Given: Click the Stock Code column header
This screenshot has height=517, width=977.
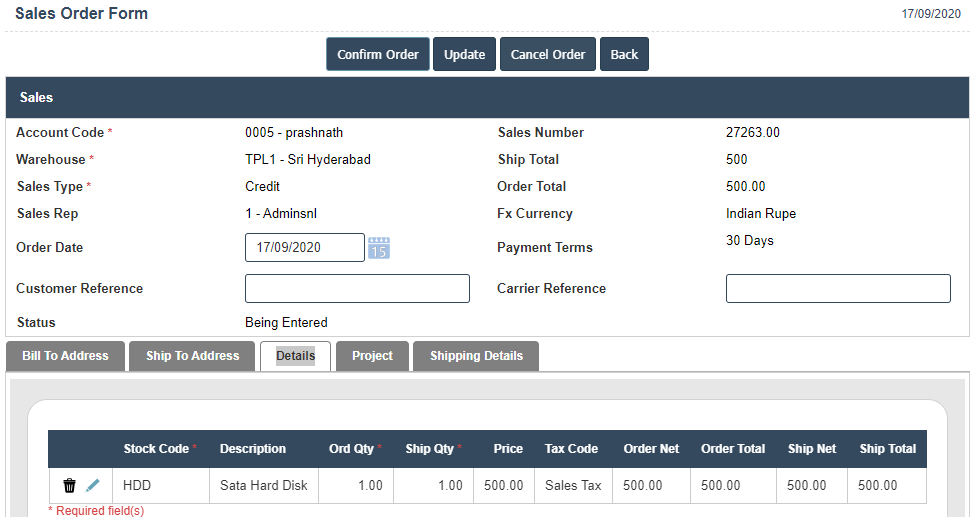Looking at the screenshot, I should (x=159, y=449).
